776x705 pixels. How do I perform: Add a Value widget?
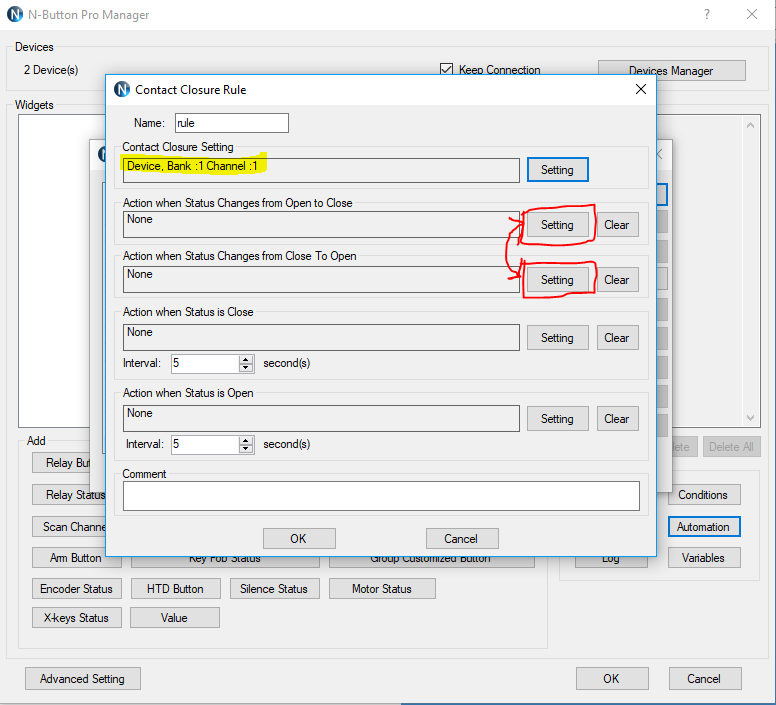(175, 617)
